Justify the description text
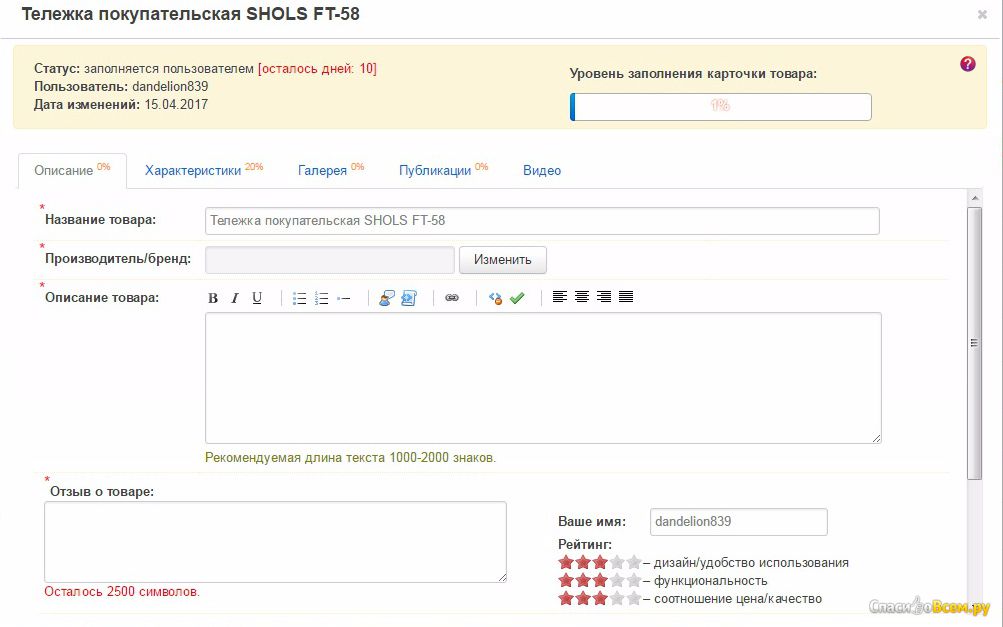Image resolution: width=1003 pixels, height=627 pixels. 626,296
